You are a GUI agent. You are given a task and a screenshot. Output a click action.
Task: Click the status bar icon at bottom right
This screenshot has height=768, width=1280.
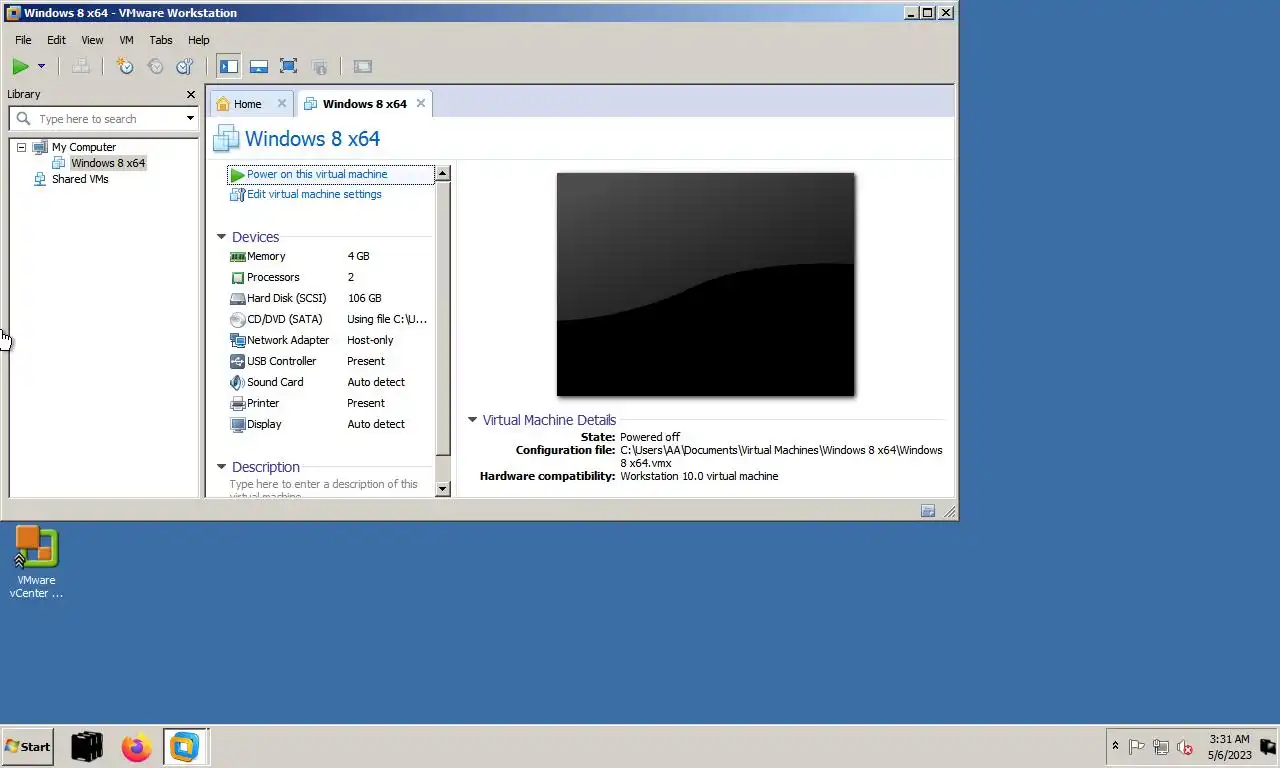[x=928, y=511]
